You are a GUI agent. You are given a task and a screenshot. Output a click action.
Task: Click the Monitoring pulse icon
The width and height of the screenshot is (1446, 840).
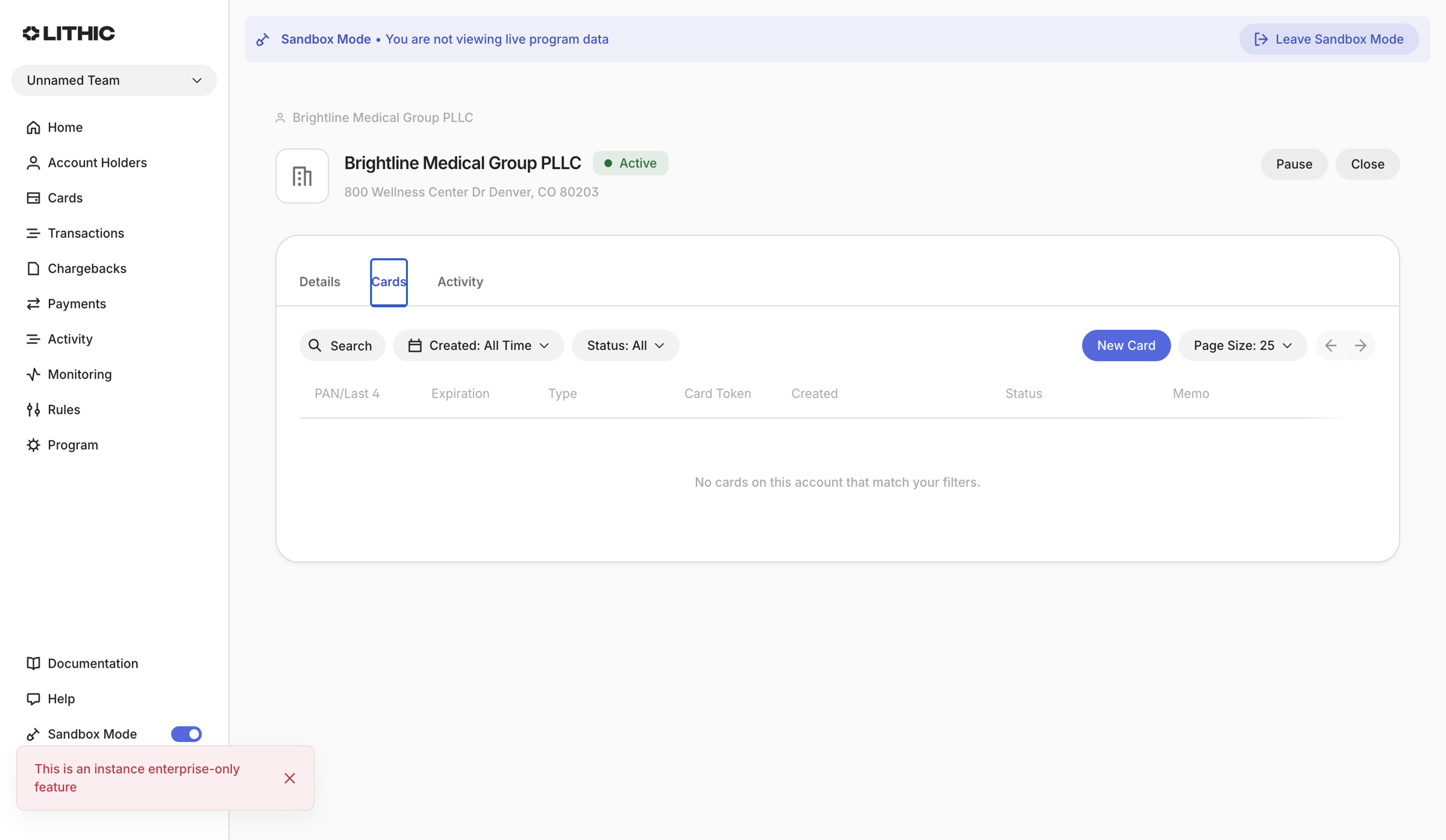[33, 374]
